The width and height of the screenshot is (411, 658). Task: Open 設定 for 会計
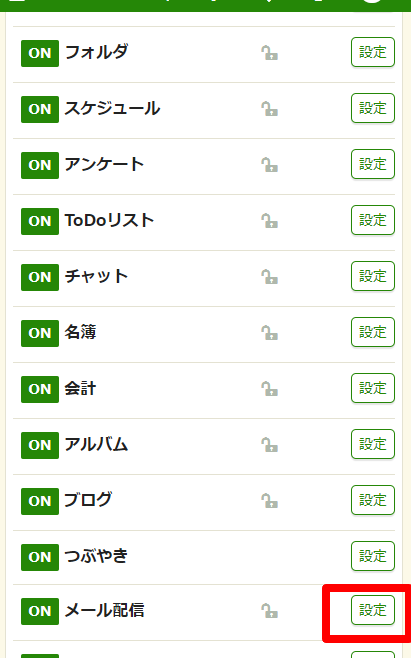click(373, 388)
